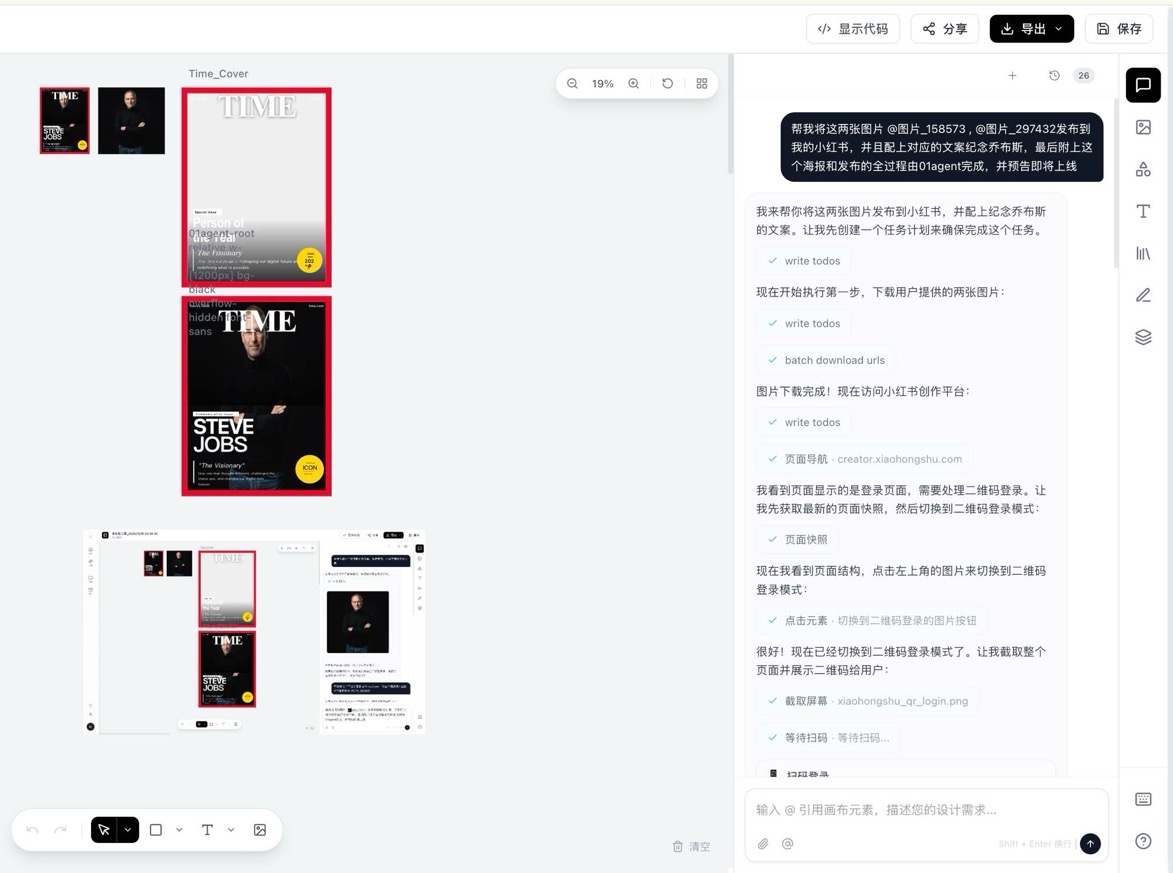Reset canvas view rotation icon
Image resolution: width=1173 pixels, height=873 pixels.
(x=667, y=84)
